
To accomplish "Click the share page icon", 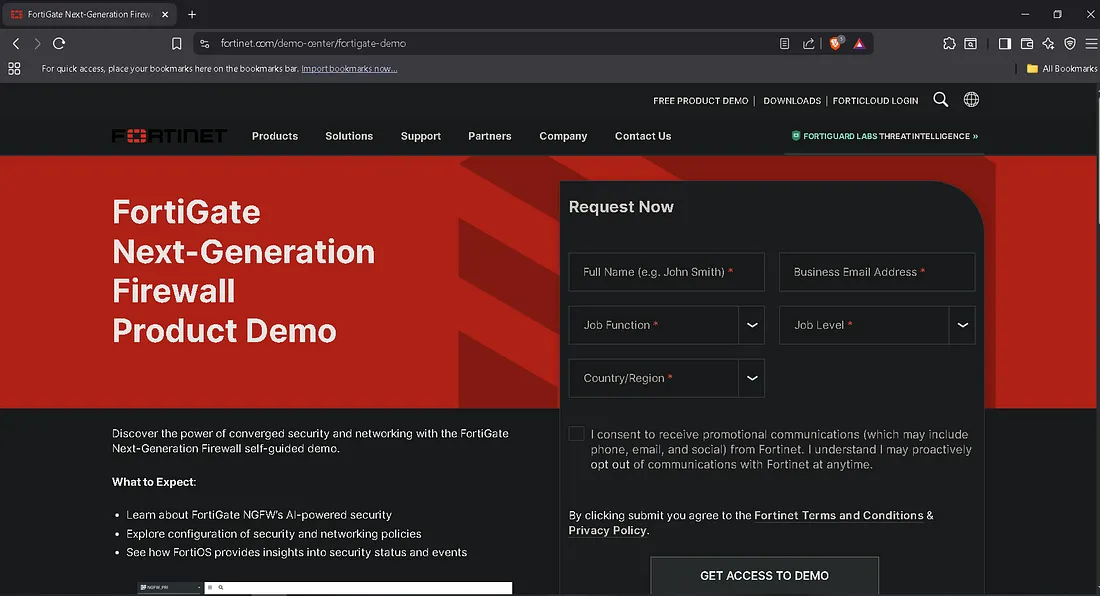I will (x=808, y=43).
